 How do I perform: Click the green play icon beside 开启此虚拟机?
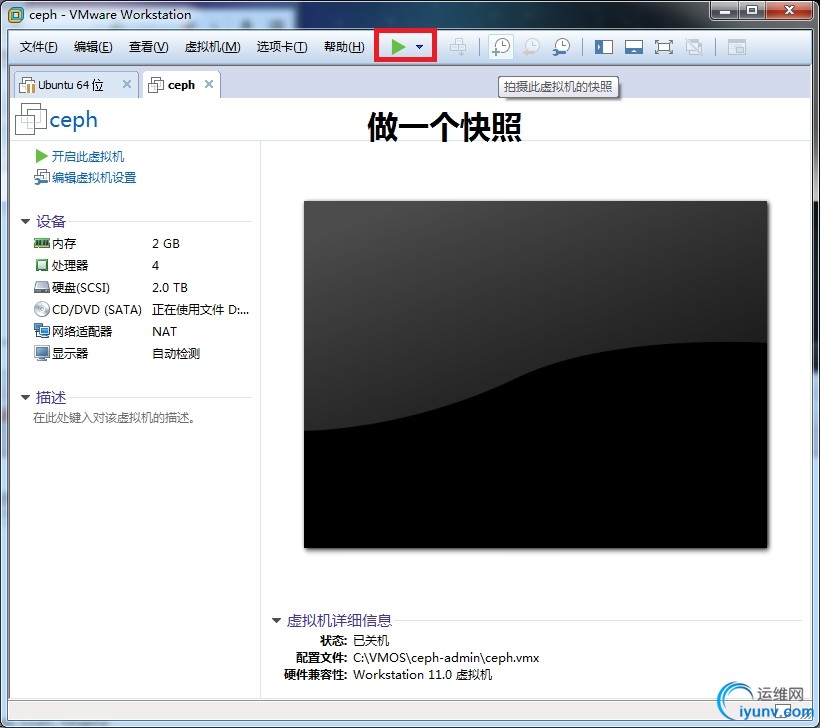pyautogui.click(x=41, y=156)
